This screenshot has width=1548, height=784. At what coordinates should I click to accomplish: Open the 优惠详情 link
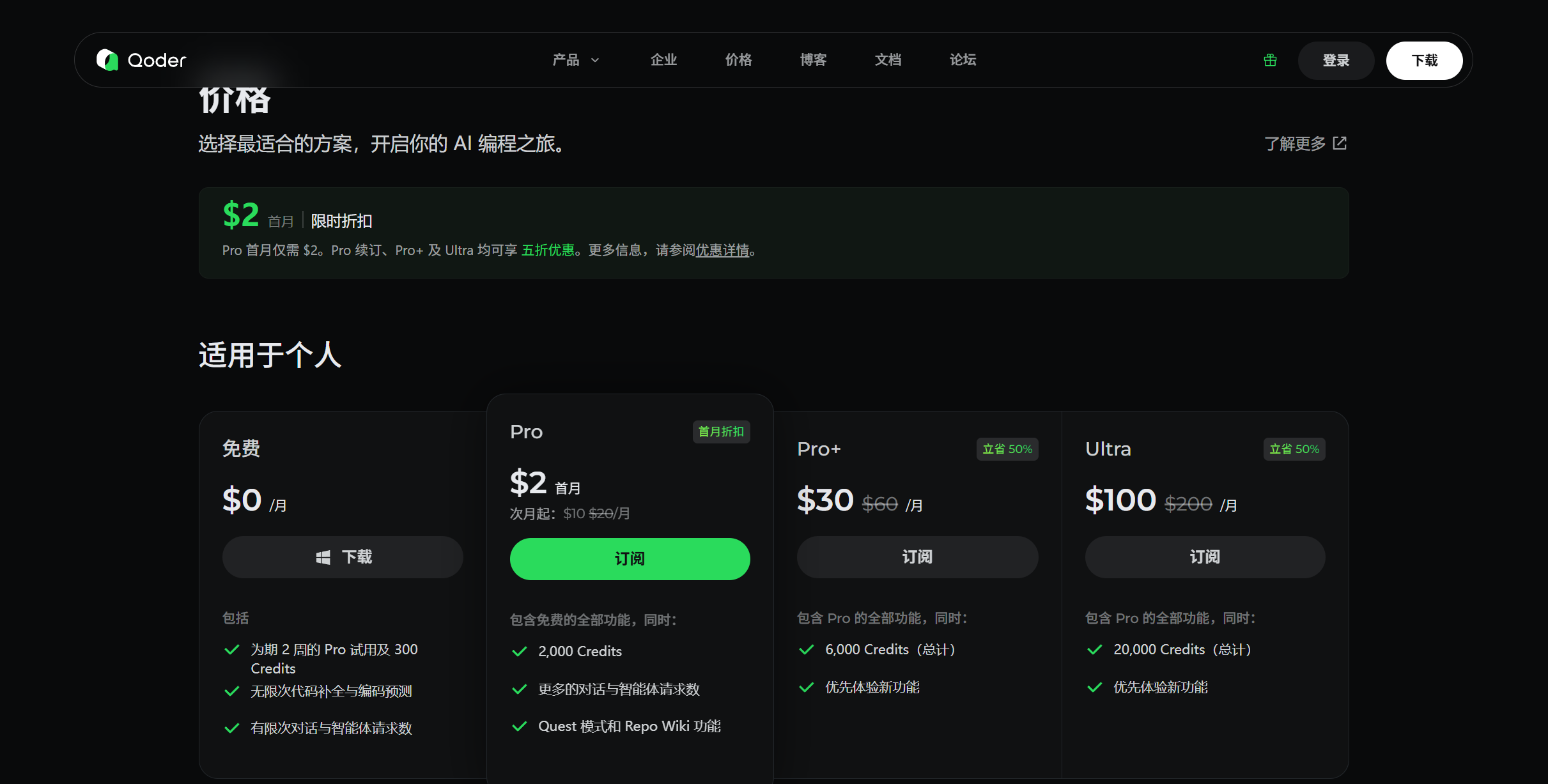[x=722, y=250]
